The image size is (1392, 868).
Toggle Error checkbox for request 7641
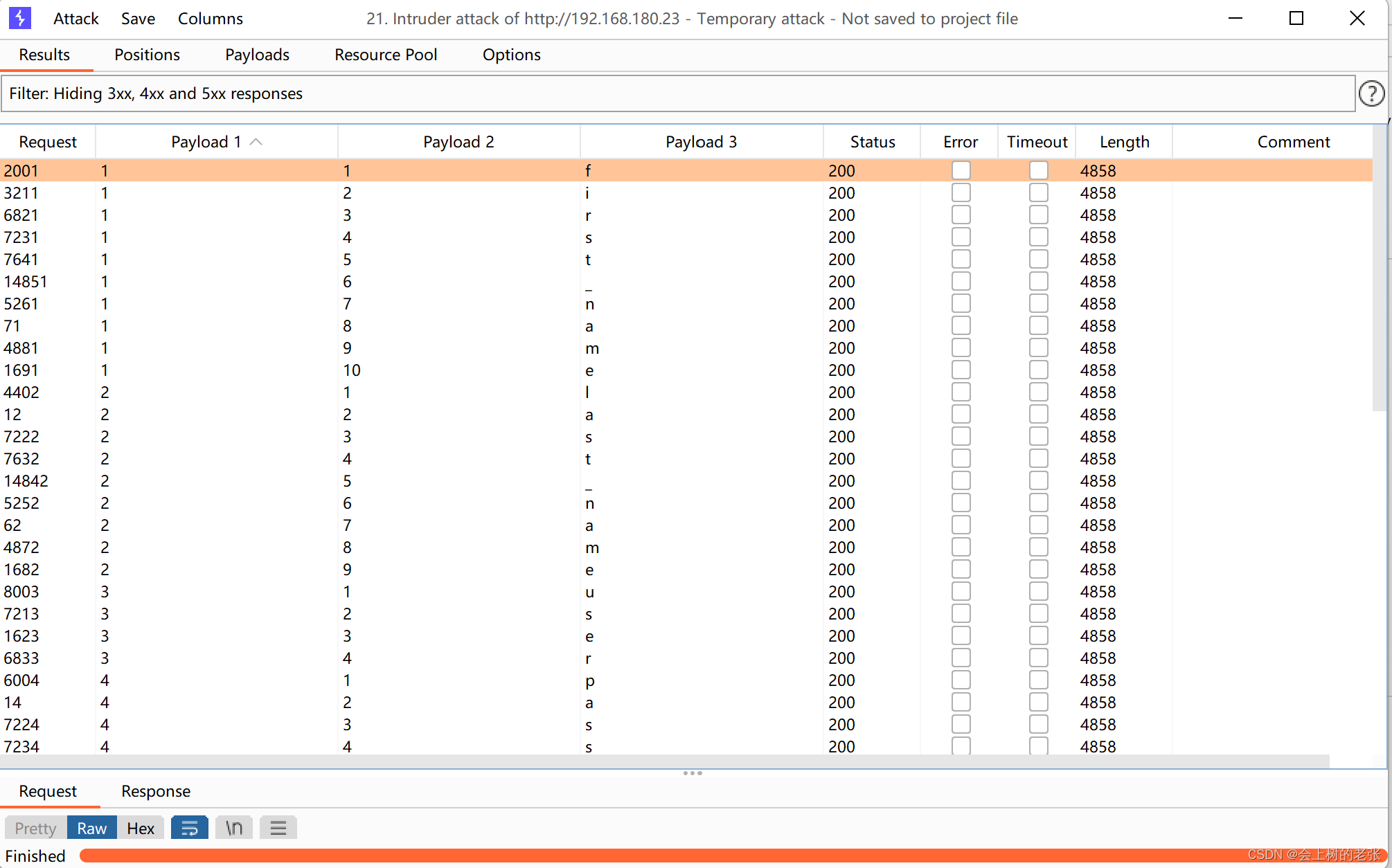(961, 259)
